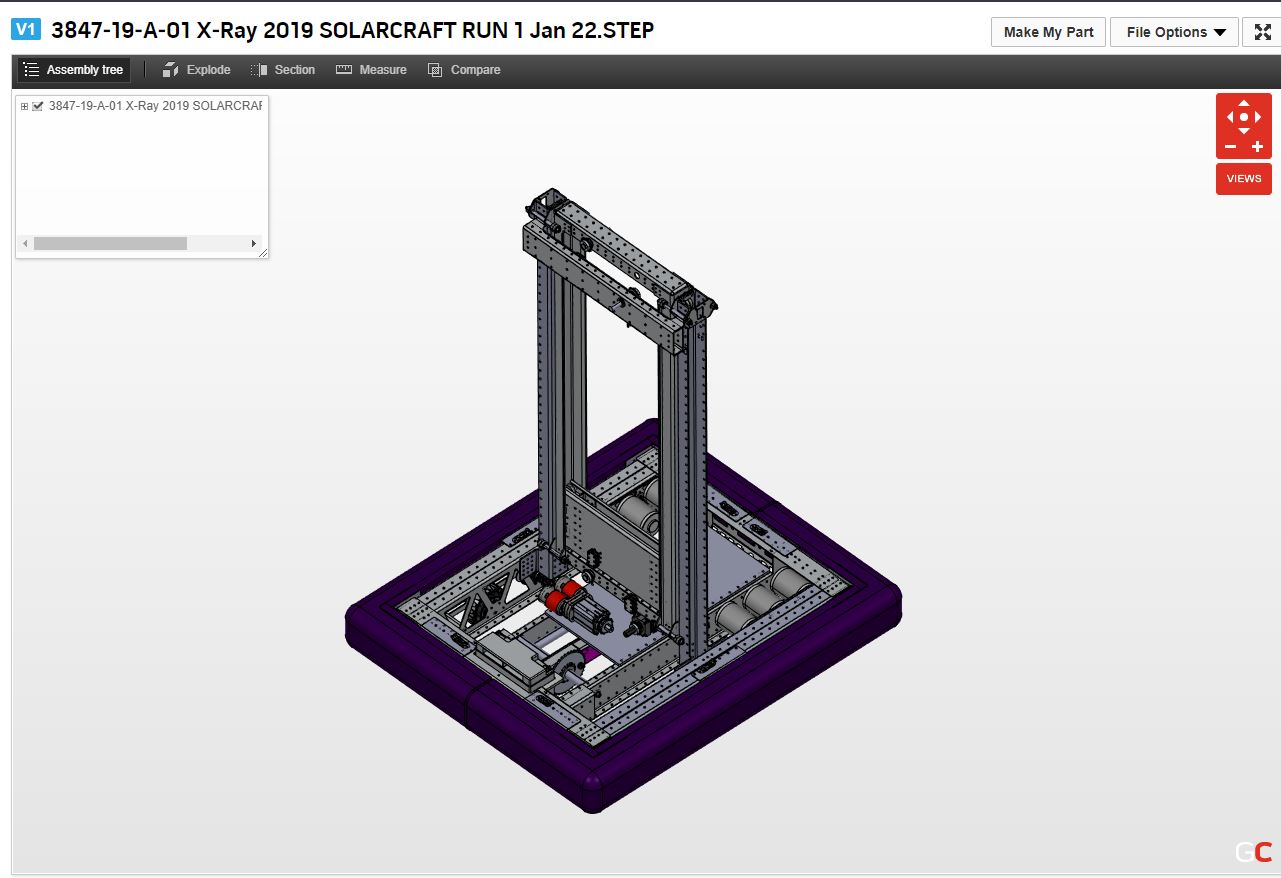Select the Measure tool
The height and width of the screenshot is (878, 1281).
click(x=371, y=70)
